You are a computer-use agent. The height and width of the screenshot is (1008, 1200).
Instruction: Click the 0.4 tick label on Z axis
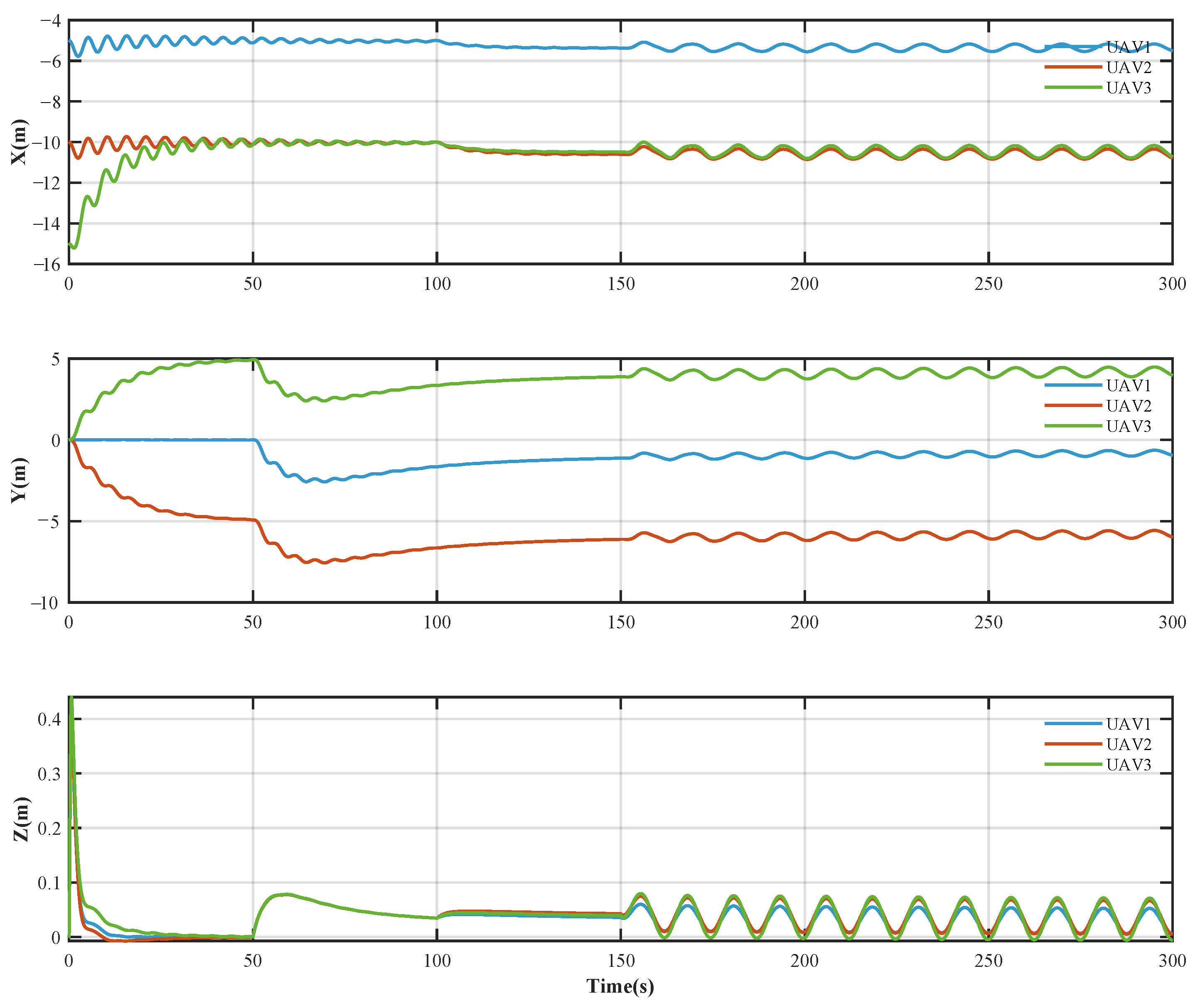[49, 719]
